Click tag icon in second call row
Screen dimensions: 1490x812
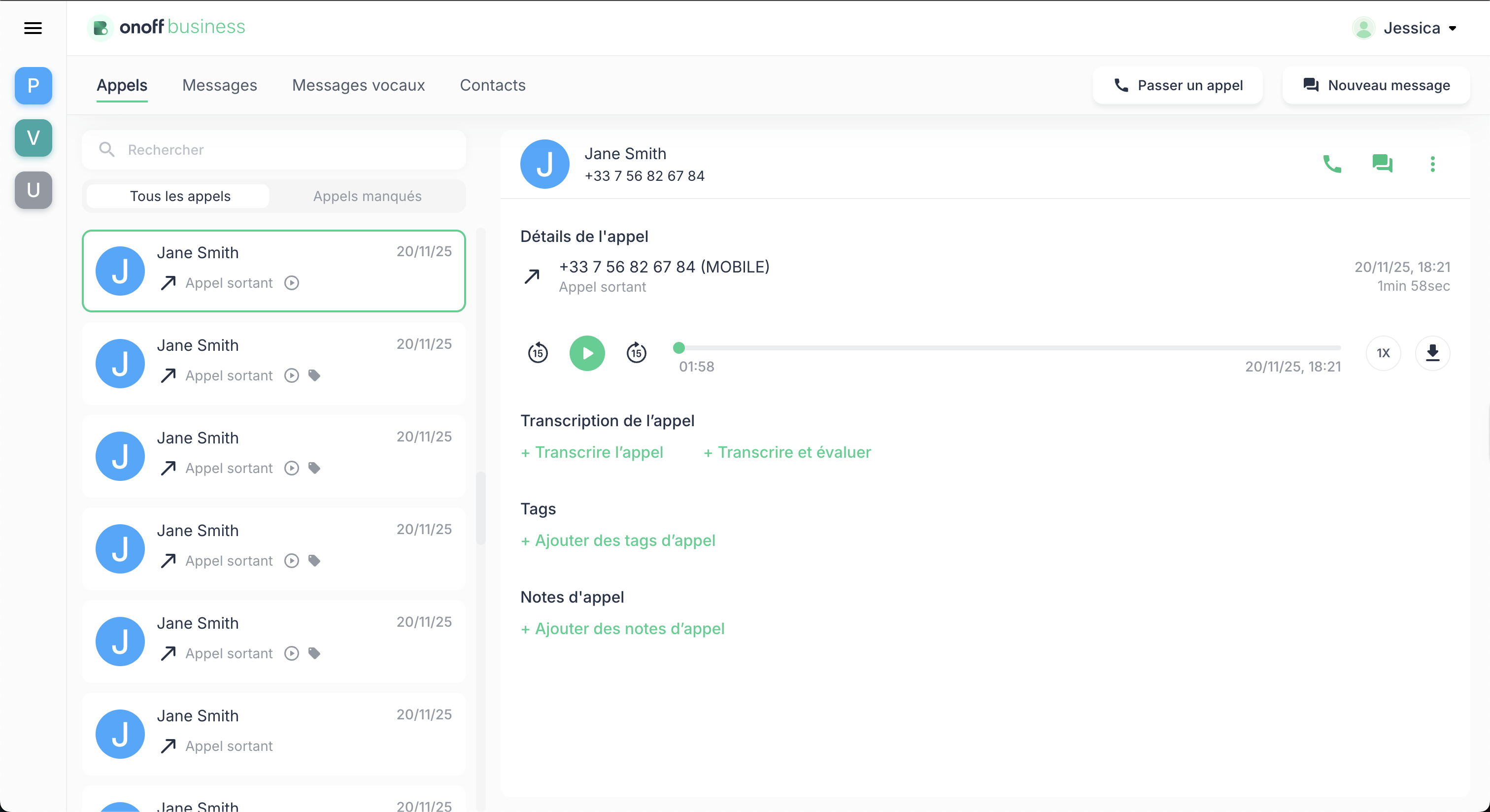[x=314, y=375]
